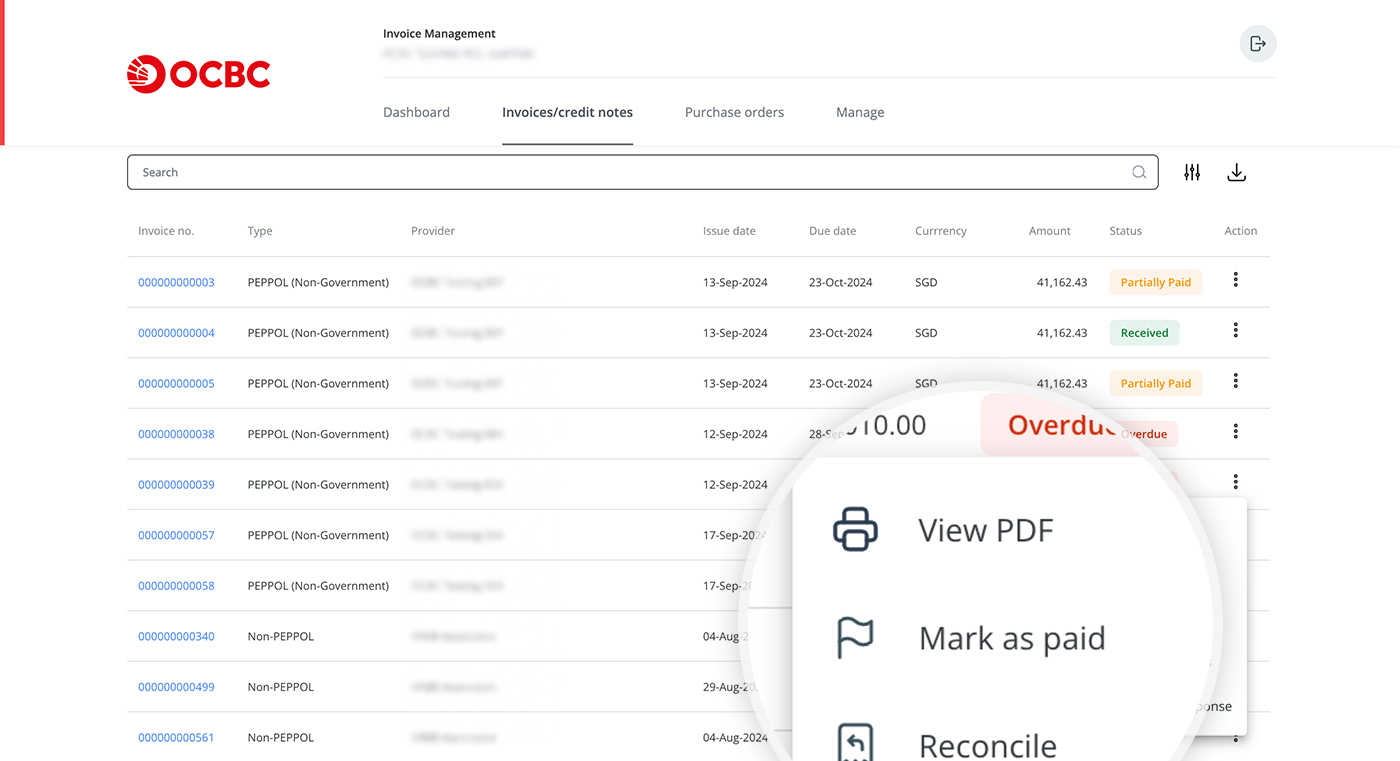Screen dimensions: 1400x761
Task: Choose Reconcile from the action menu
Action: [988, 745]
